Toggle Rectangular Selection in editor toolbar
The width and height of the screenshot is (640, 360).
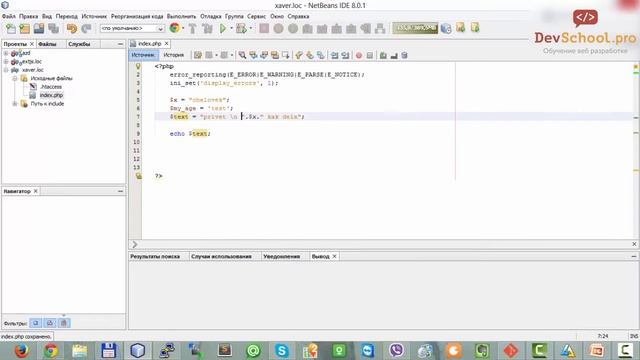pos(286,55)
